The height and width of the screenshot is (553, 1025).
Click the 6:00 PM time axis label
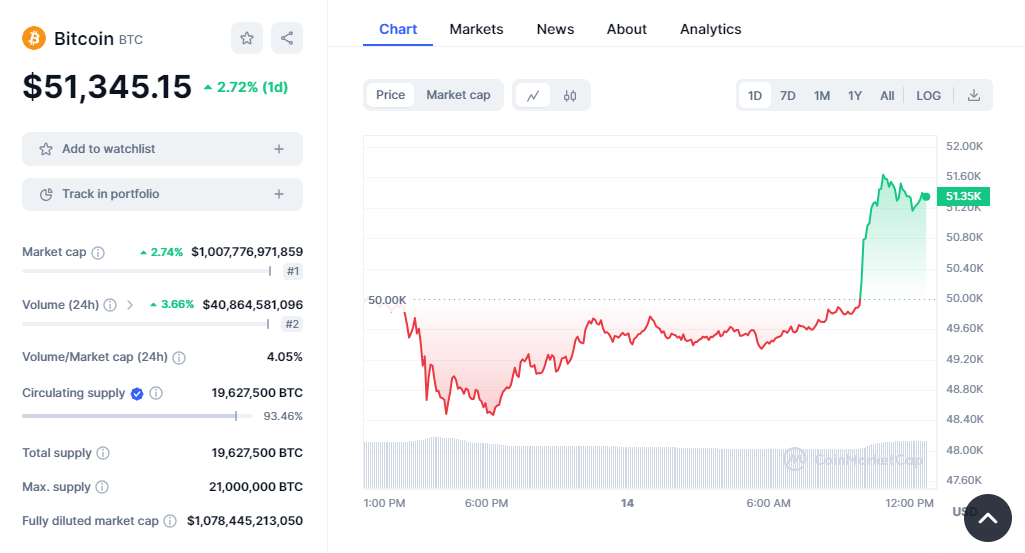pos(486,503)
